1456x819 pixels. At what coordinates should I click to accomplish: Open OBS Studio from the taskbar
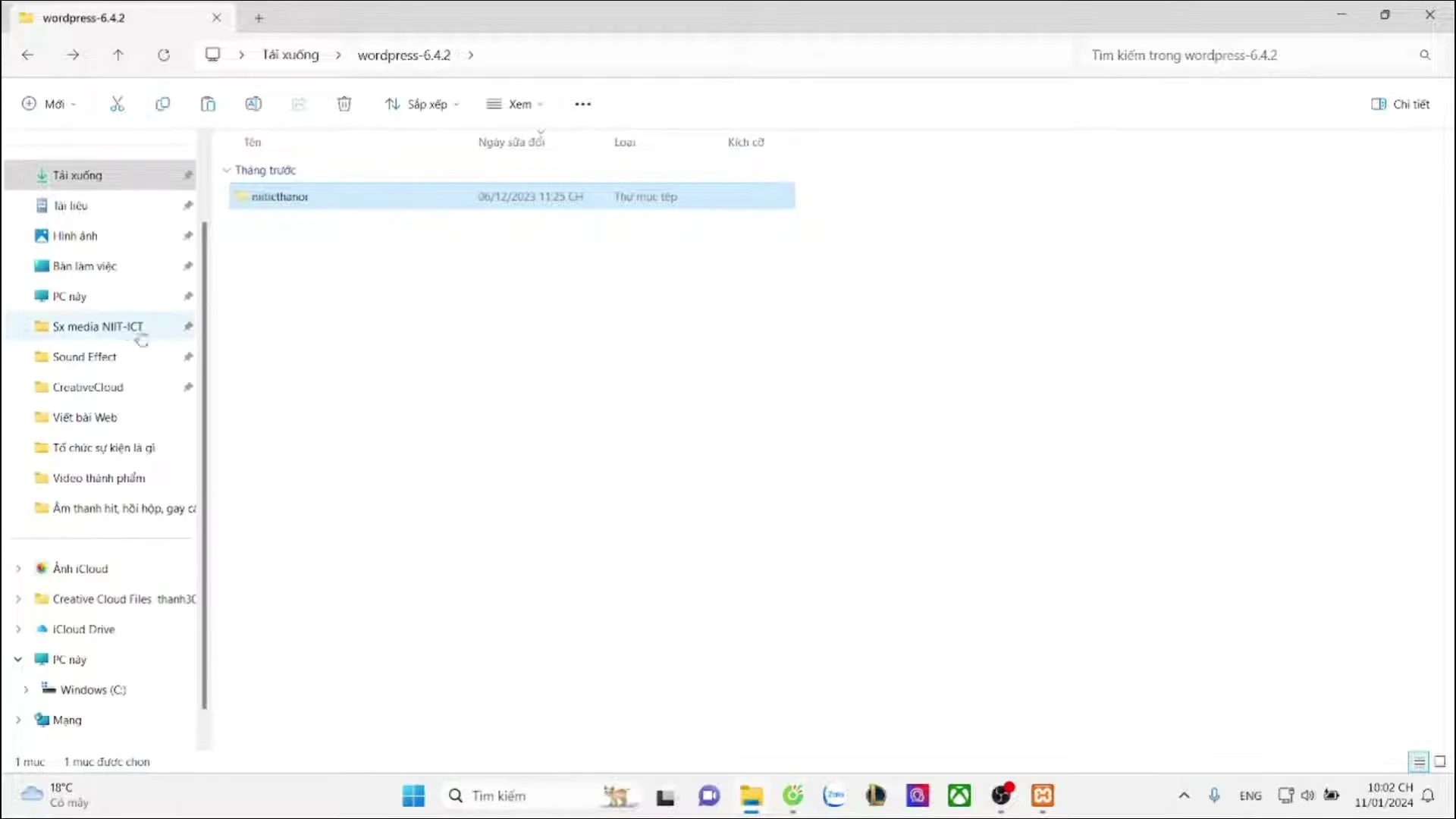pos(1002,795)
